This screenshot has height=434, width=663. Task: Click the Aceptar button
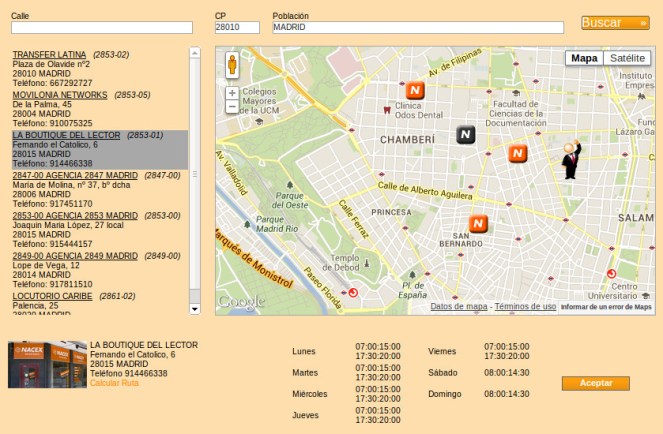point(596,383)
